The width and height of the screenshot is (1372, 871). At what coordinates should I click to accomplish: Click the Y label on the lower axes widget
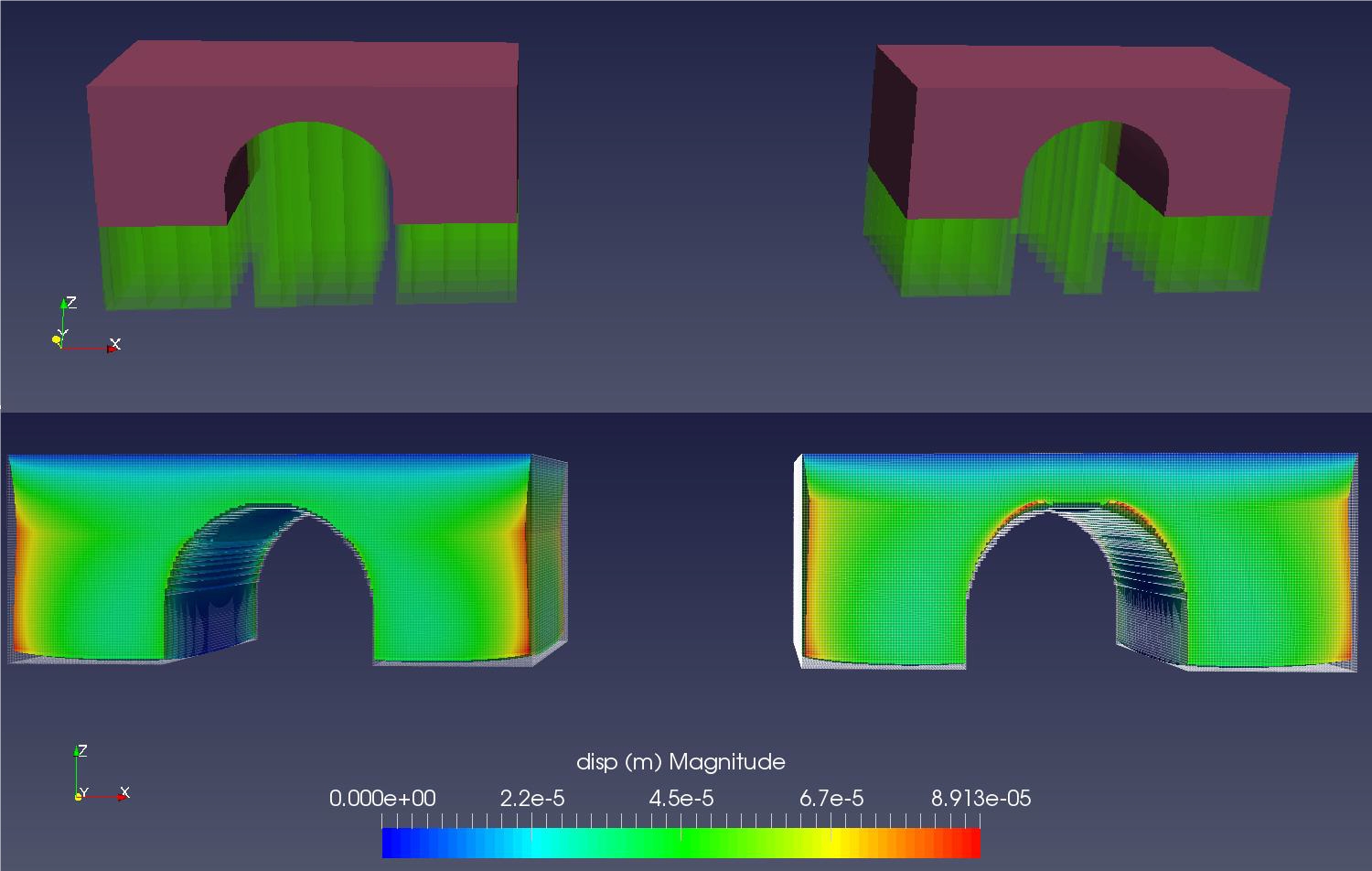tap(84, 790)
